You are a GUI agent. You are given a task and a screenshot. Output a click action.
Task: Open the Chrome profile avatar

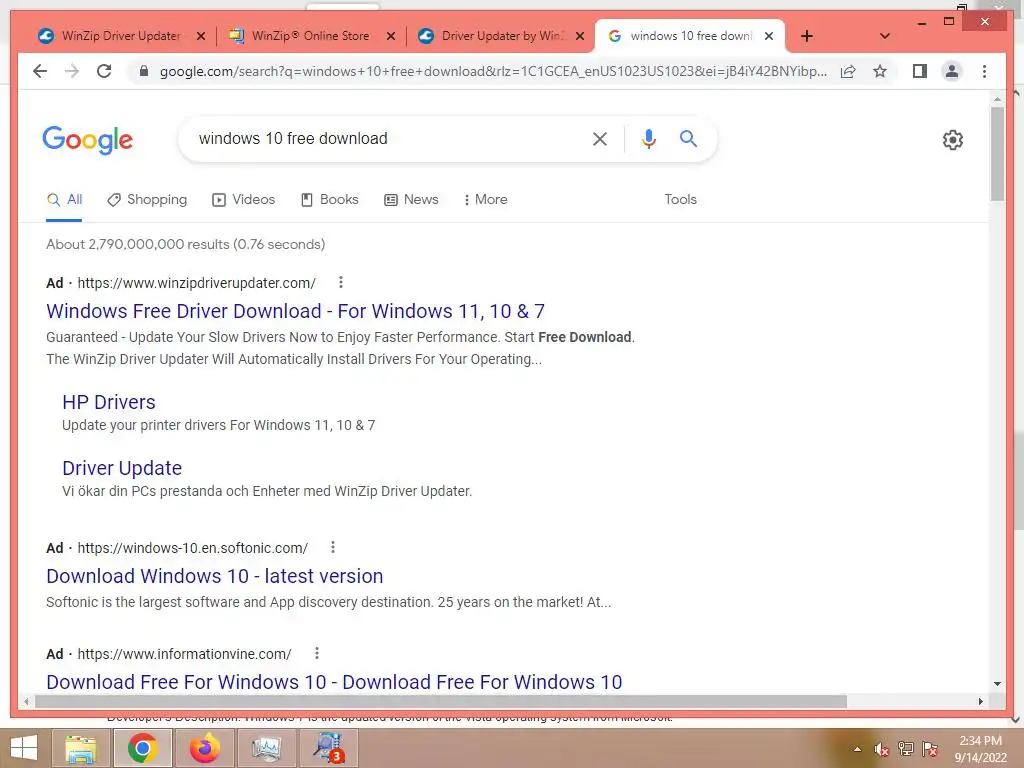coord(952,71)
